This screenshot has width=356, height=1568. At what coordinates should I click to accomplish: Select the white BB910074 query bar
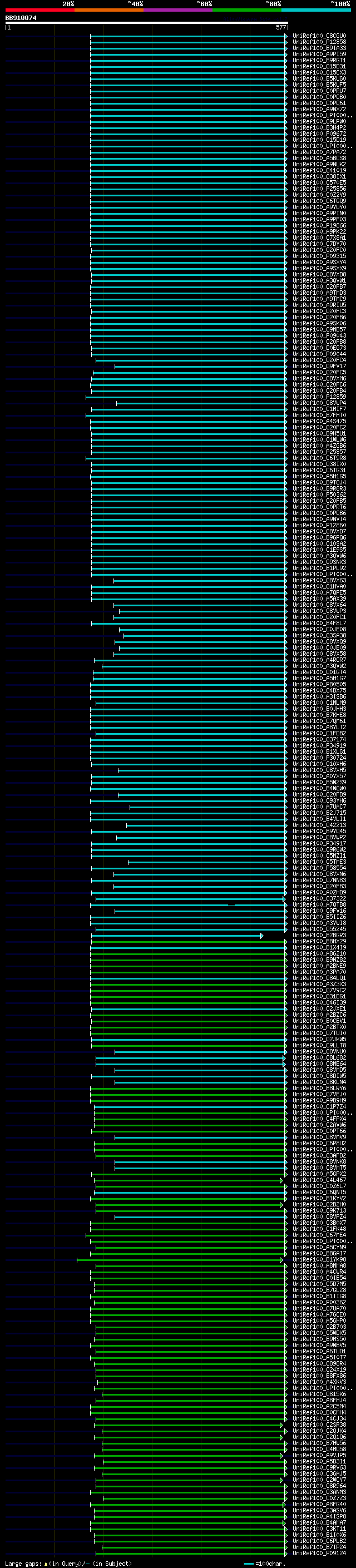[146, 22]
